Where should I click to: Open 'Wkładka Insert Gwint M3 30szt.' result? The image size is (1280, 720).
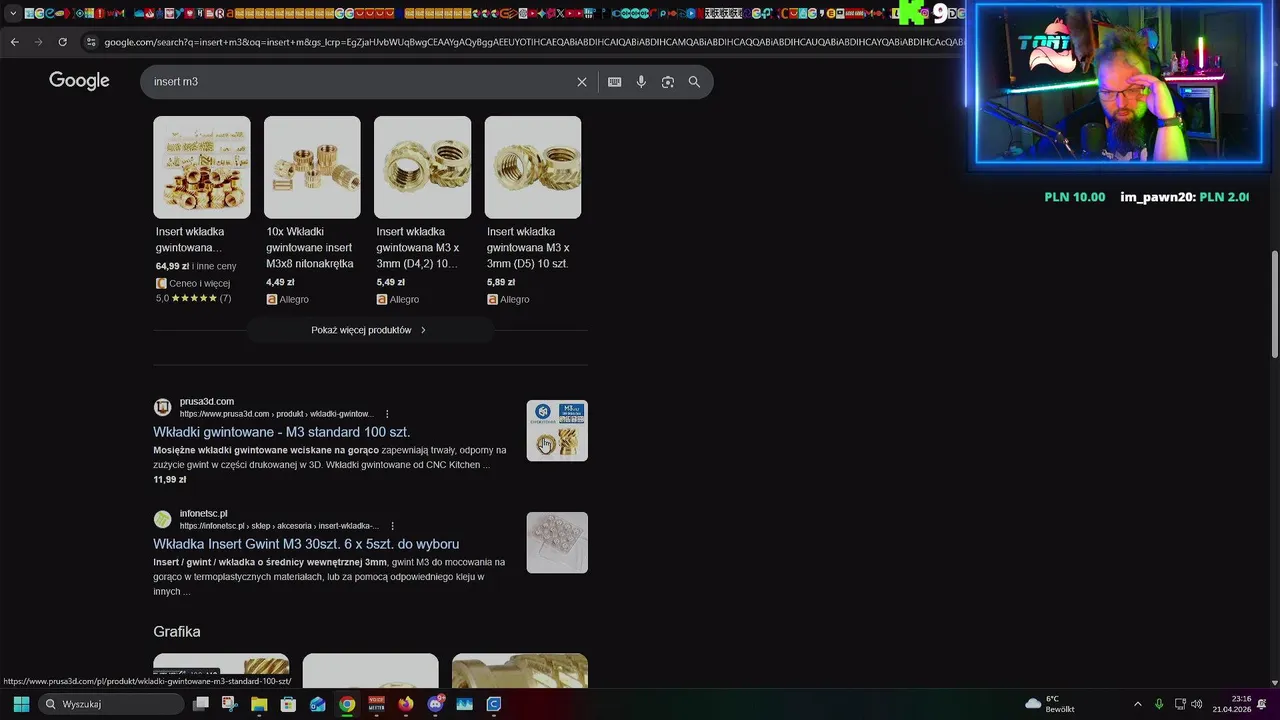pos(306,544)
